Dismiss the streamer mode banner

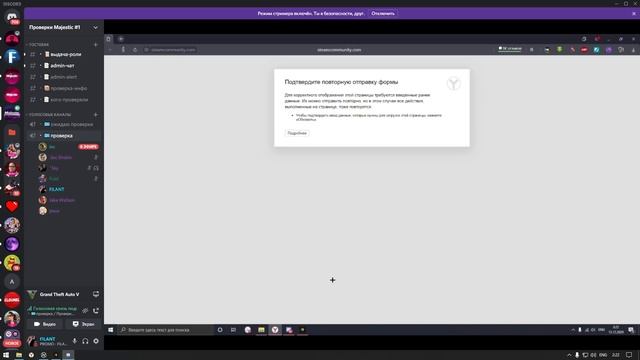(634, 13)
